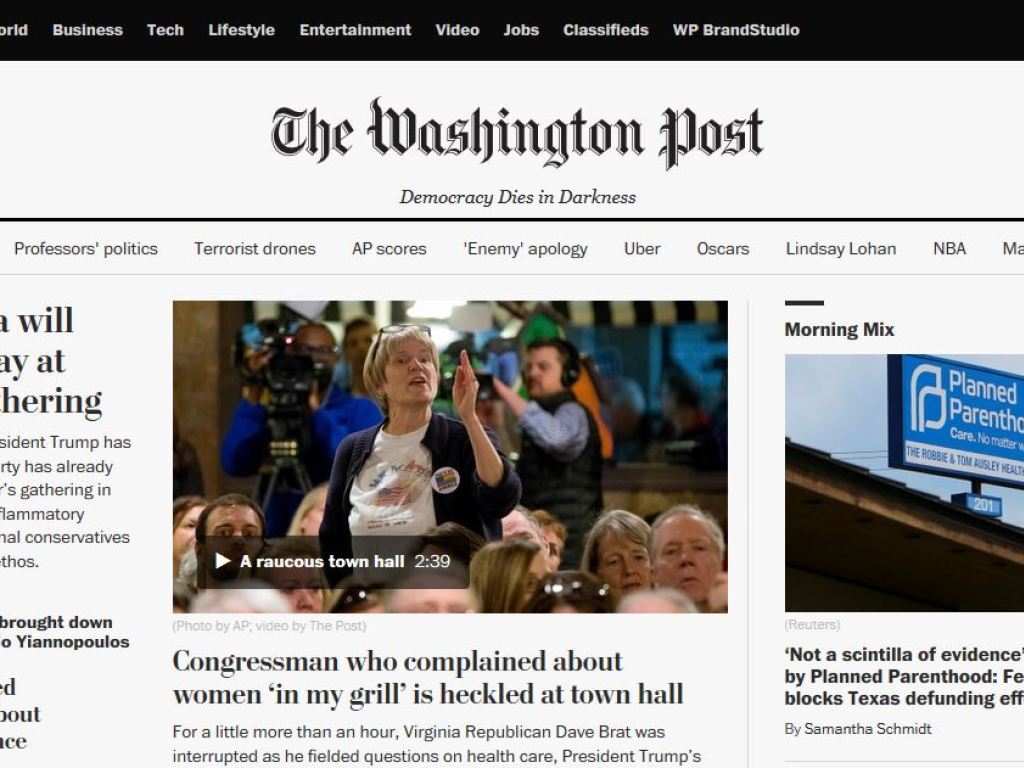Viewport: 1024px width, 768px height.
Task: Select the "Professors' politics" trending topic
Action: pyautogui.click(x=86, y=249)
